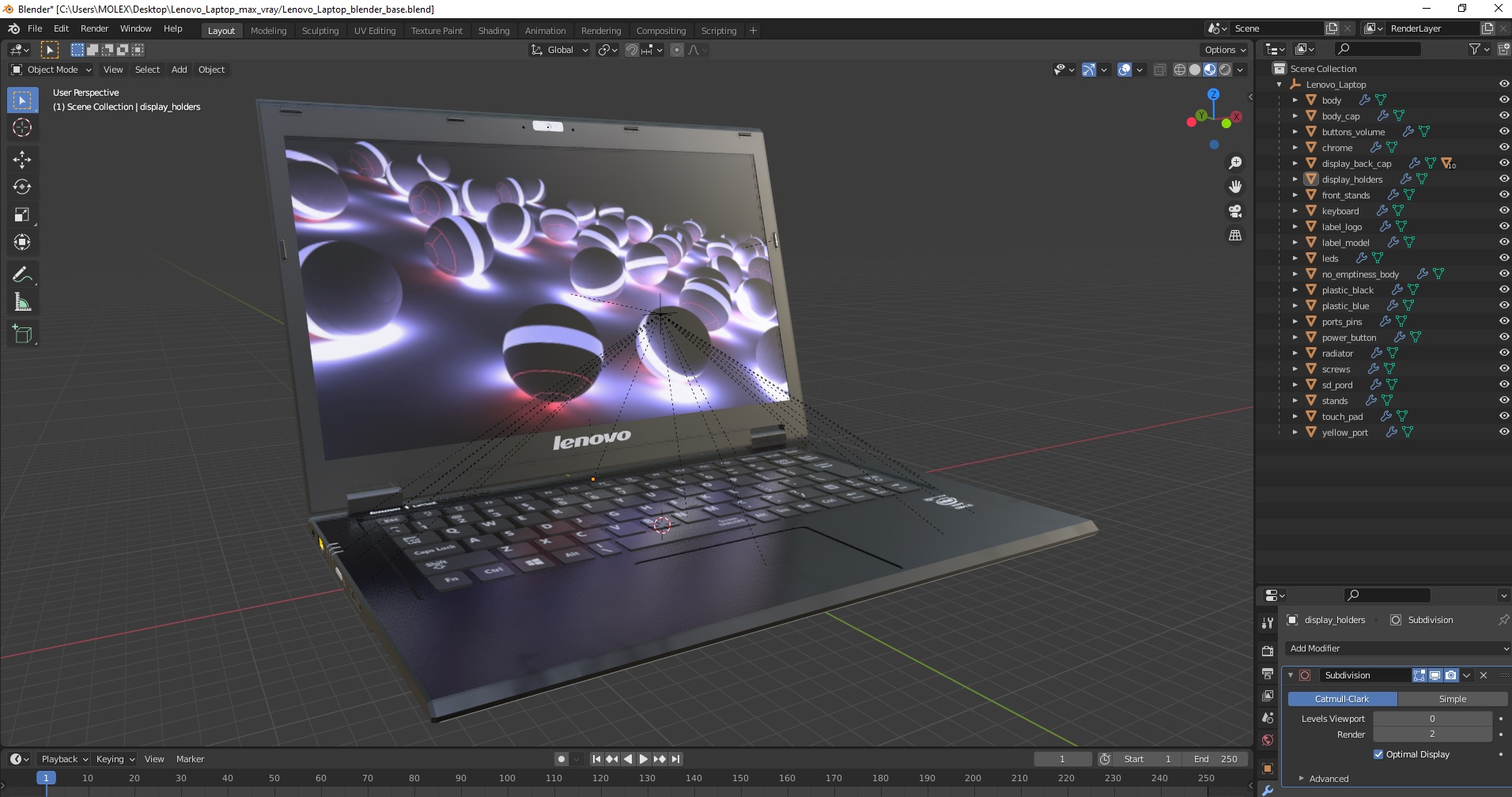Click the viewport zoom magnifier icon
Image resolution: width=1512 pixels, height=797 pixels.
[1234, 163]
